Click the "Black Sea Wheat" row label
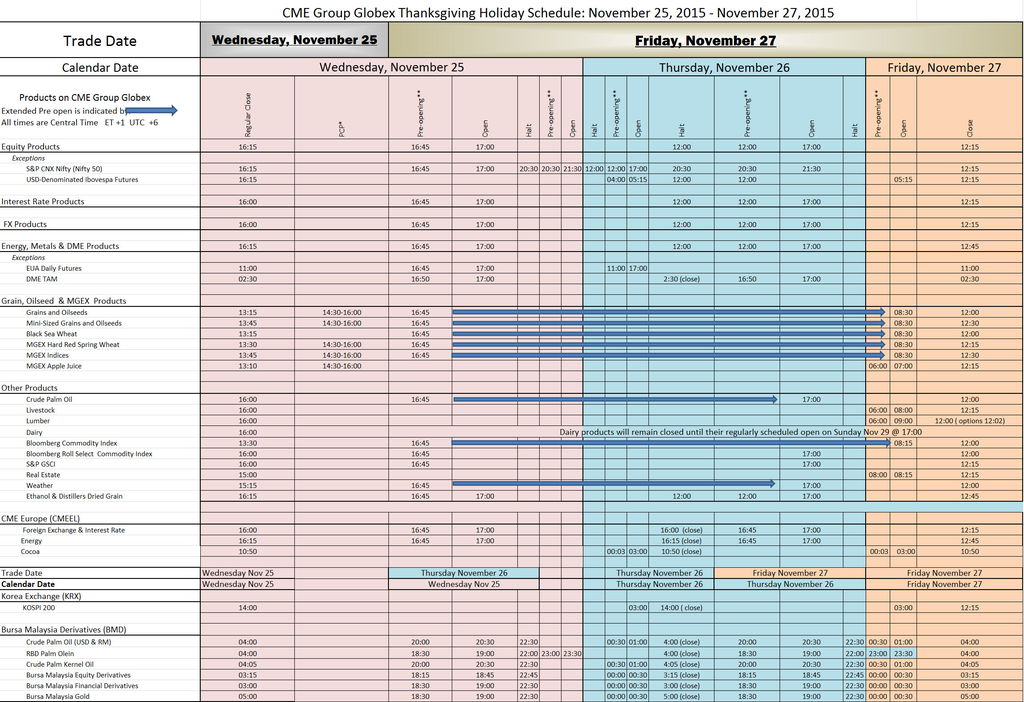This screenshot has width=1024, height=702. click(x=52, y=334)
